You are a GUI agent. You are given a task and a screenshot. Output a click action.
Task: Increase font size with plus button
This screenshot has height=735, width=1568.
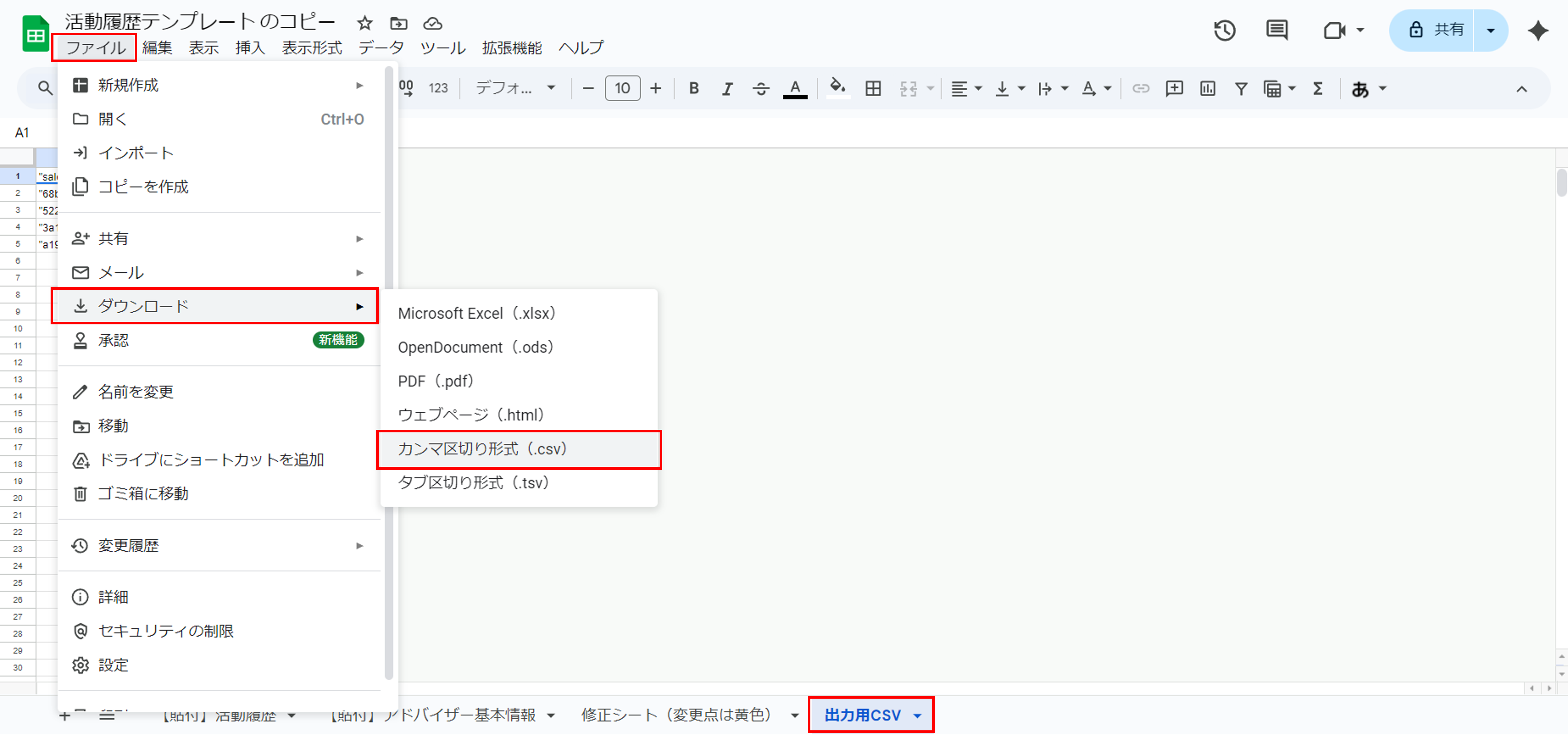[656, 88]
